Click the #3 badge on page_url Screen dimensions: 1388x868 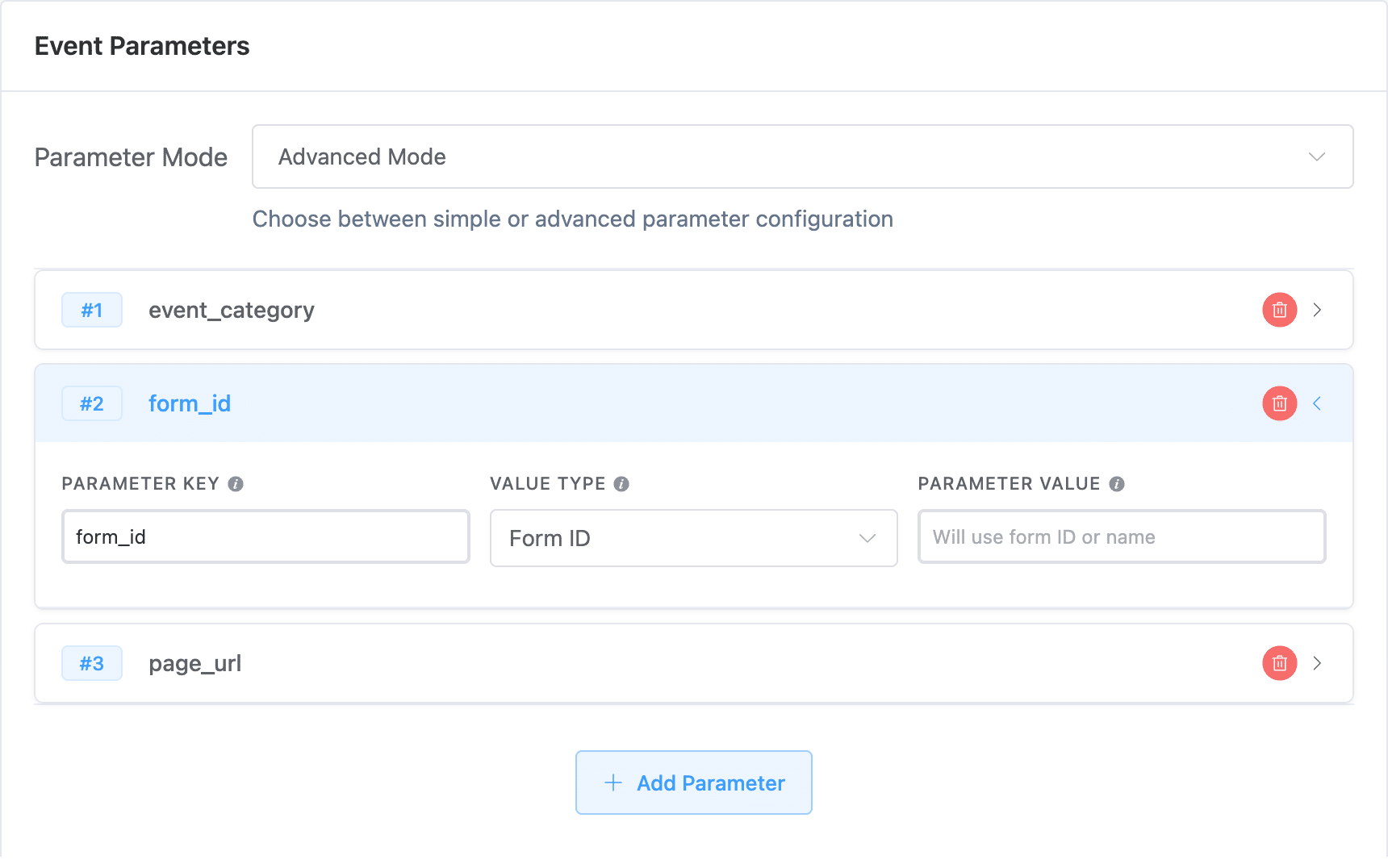pos(91,663)
